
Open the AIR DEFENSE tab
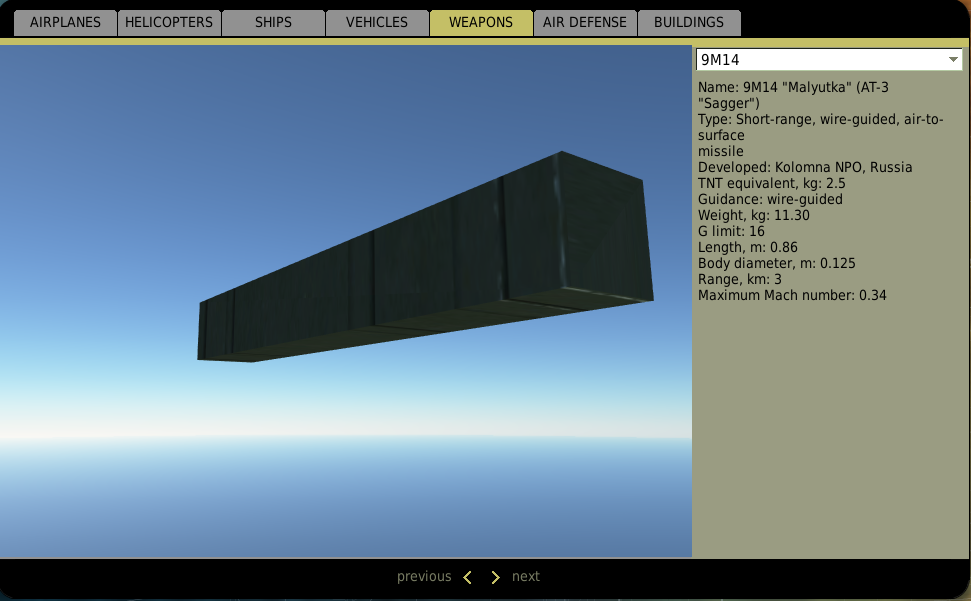point(585,23)
